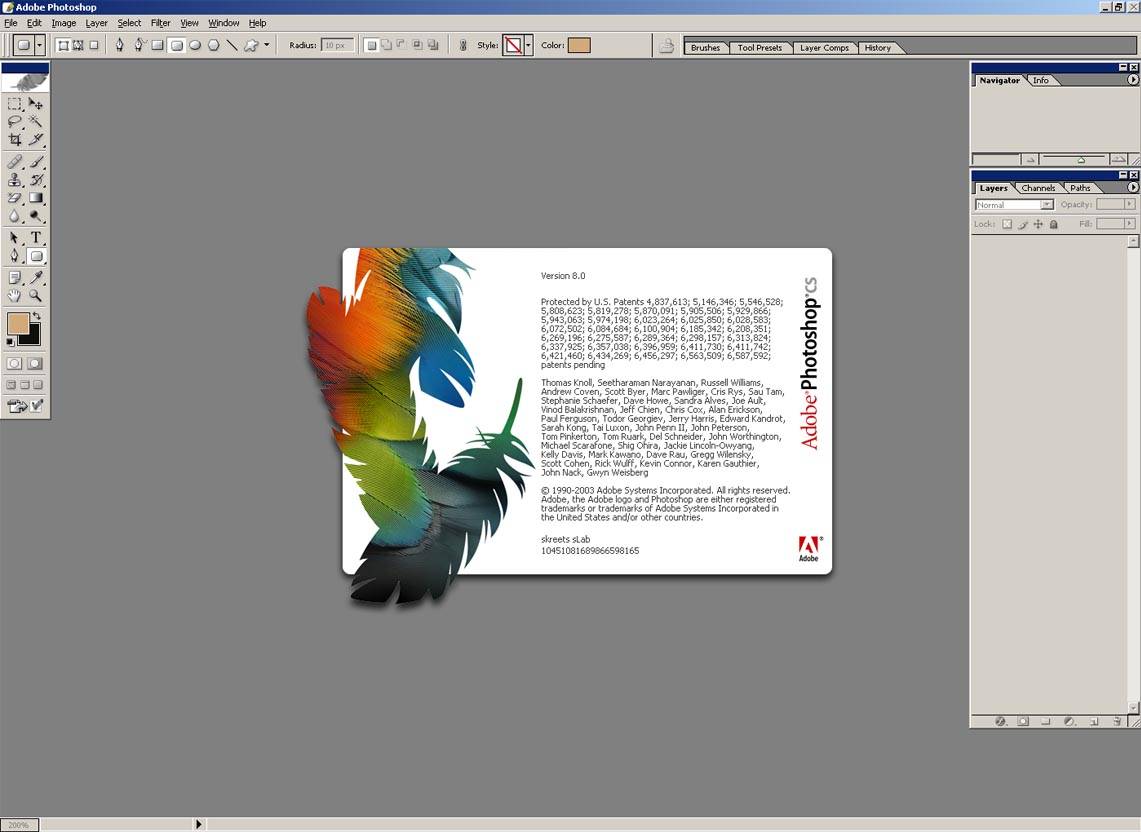
Task: Click the foreground color swatch in toolbox
Action: (x=17, y=323)
